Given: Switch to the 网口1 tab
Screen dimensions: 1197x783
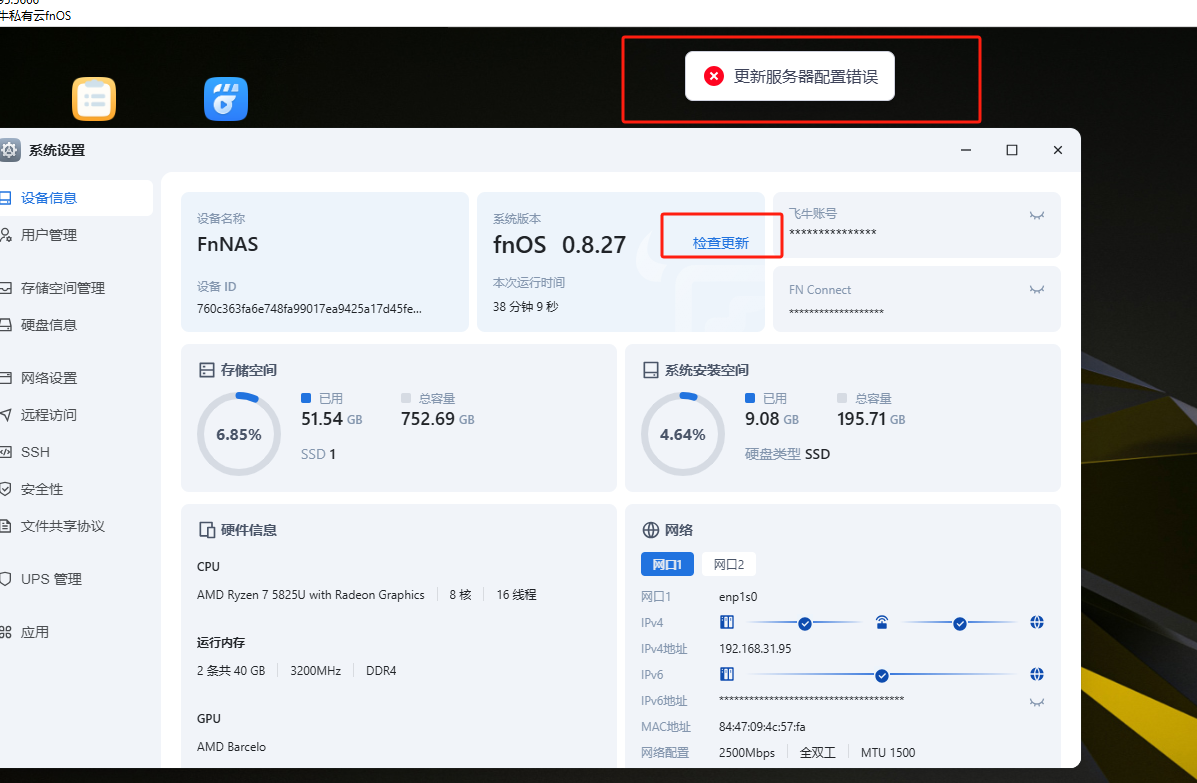Looking at the screenshot, I should coord(667,564).
